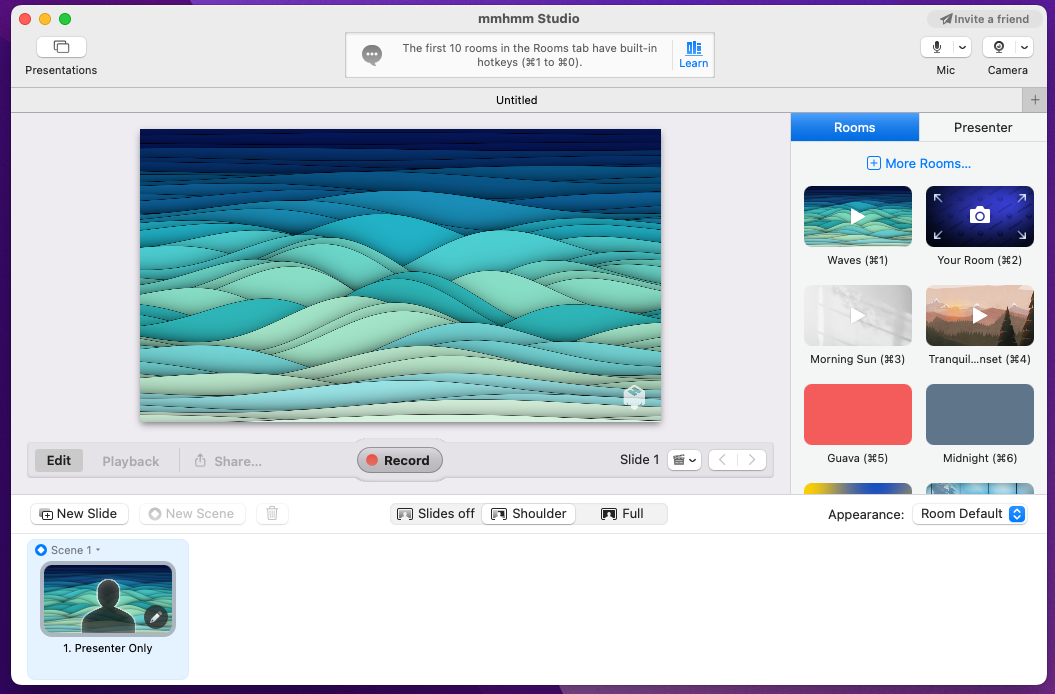Go to next slide with right arrow
Viewport: 1055px width, 694px height.
(752, 460)
